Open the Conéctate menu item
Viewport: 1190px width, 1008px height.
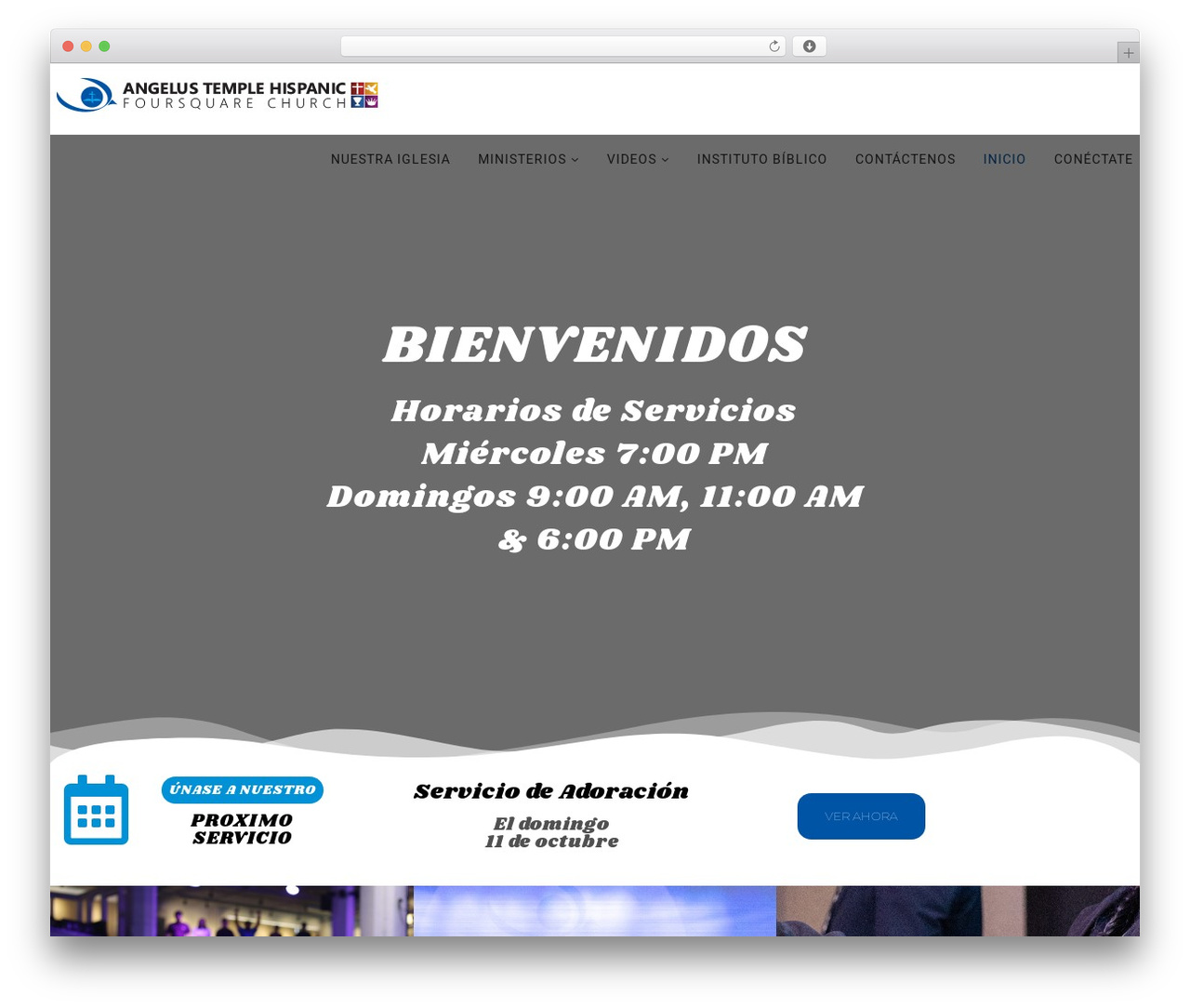coord(1093,159)
